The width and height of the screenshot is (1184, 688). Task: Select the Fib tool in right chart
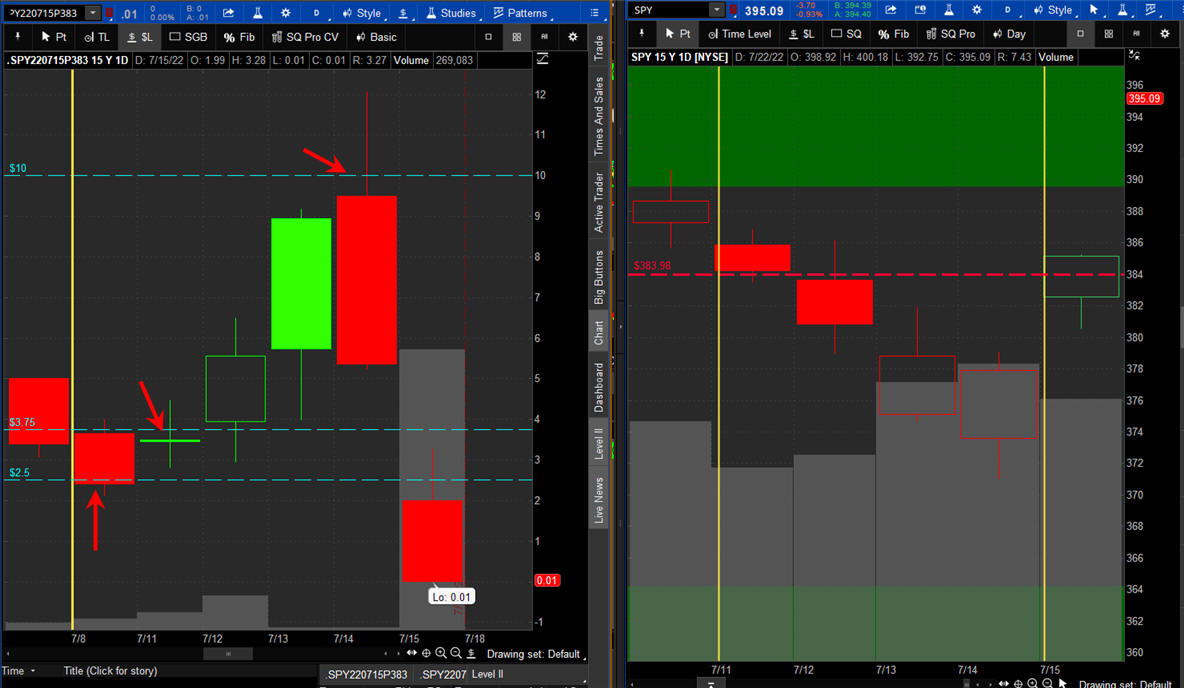pos(894,33)
